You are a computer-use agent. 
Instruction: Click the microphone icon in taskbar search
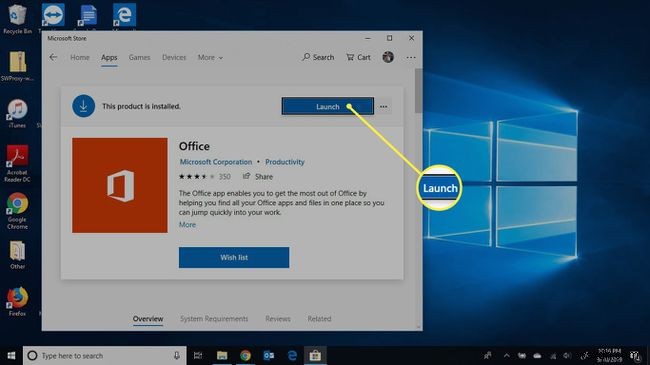tap(177, 355)
